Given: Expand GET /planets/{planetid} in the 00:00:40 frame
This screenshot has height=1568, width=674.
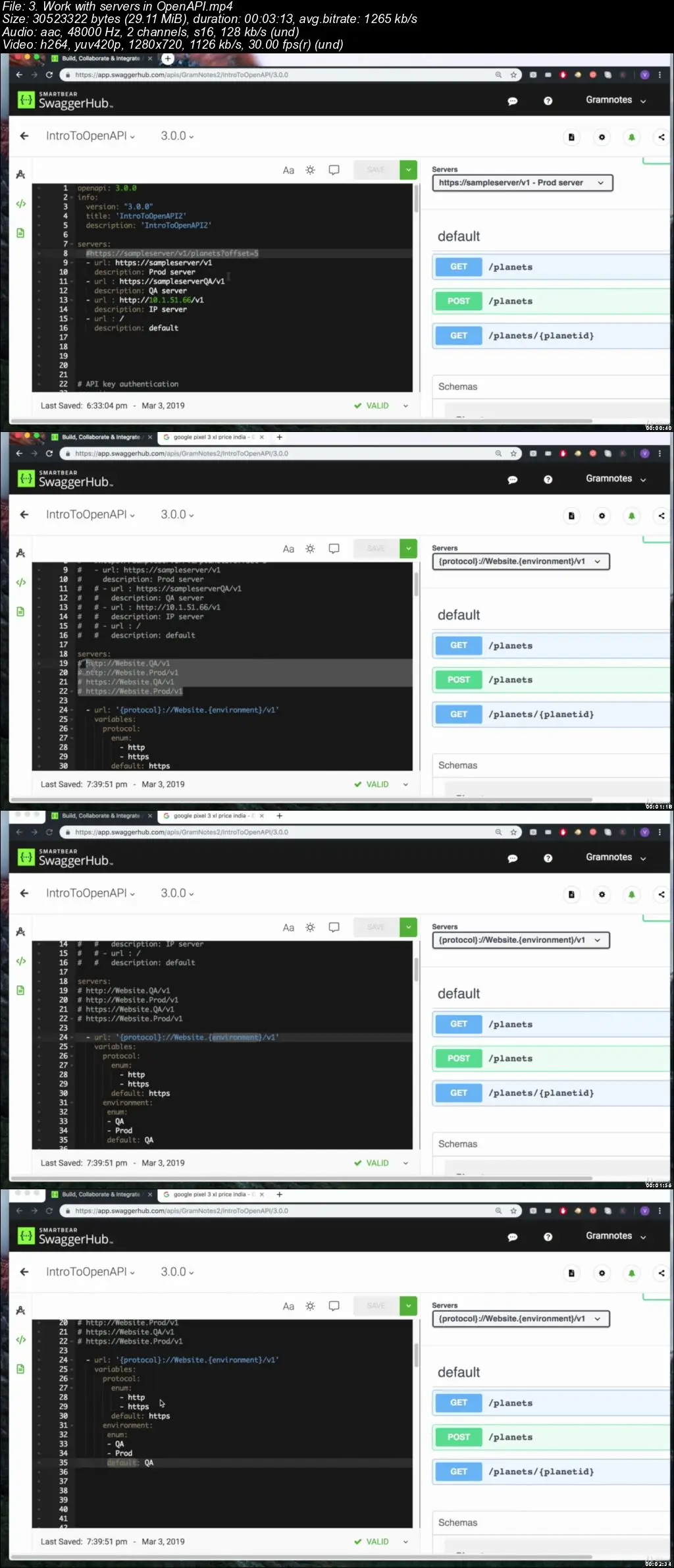Looking at the screenshot, I should coord(551,336).
